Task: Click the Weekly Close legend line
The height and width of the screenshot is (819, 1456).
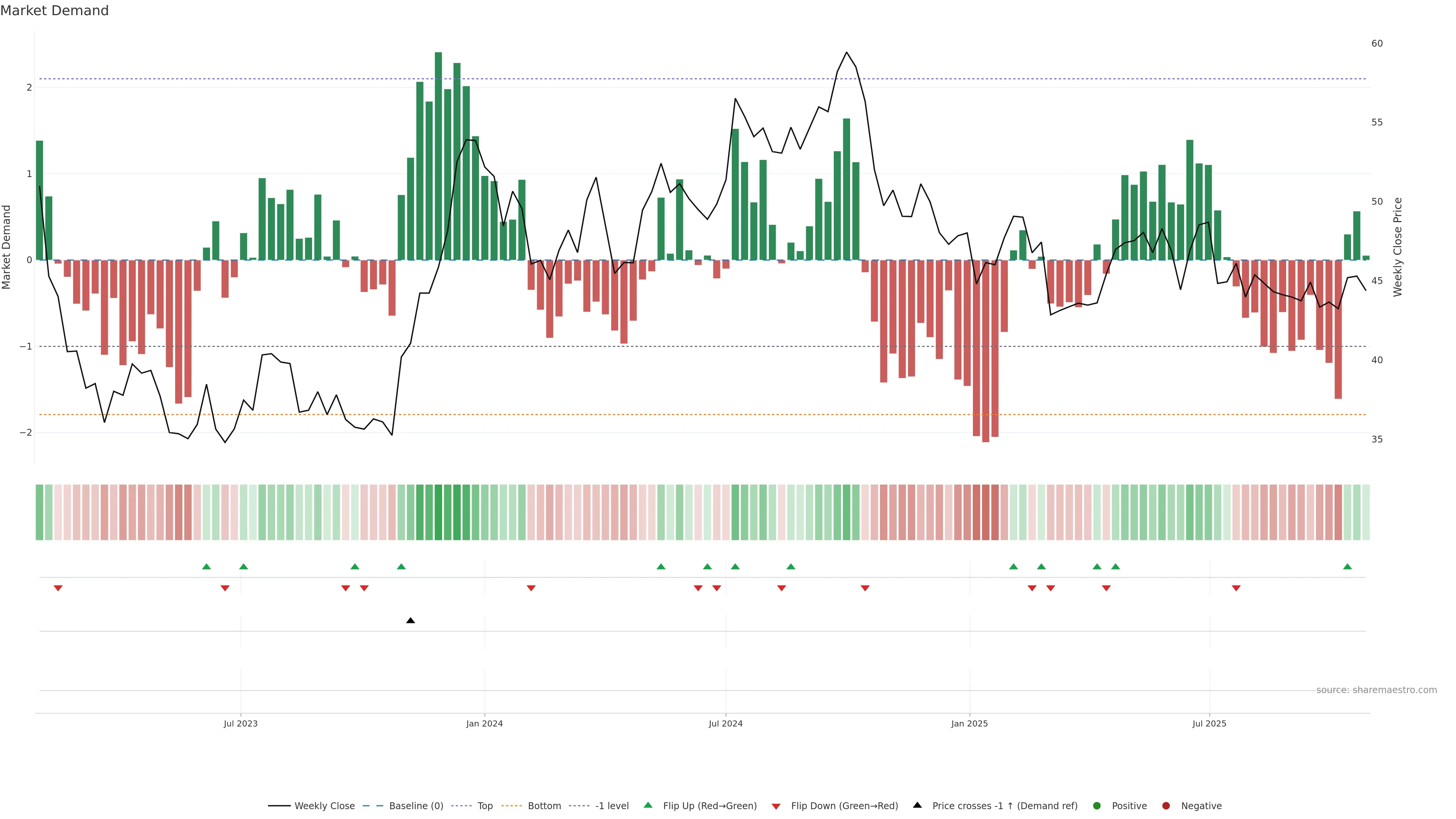Action: coord(279,806)
